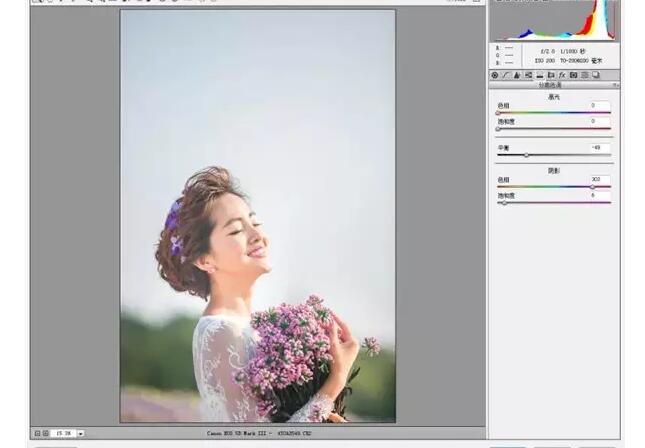645x448 pixels.
Task: Show the Presets panel icon
Action: coord(584,75)
